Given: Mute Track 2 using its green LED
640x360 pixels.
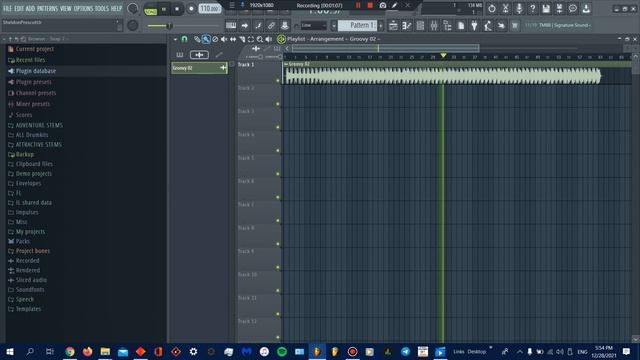Looking at the screenshot, I should (x=278, y=104).
